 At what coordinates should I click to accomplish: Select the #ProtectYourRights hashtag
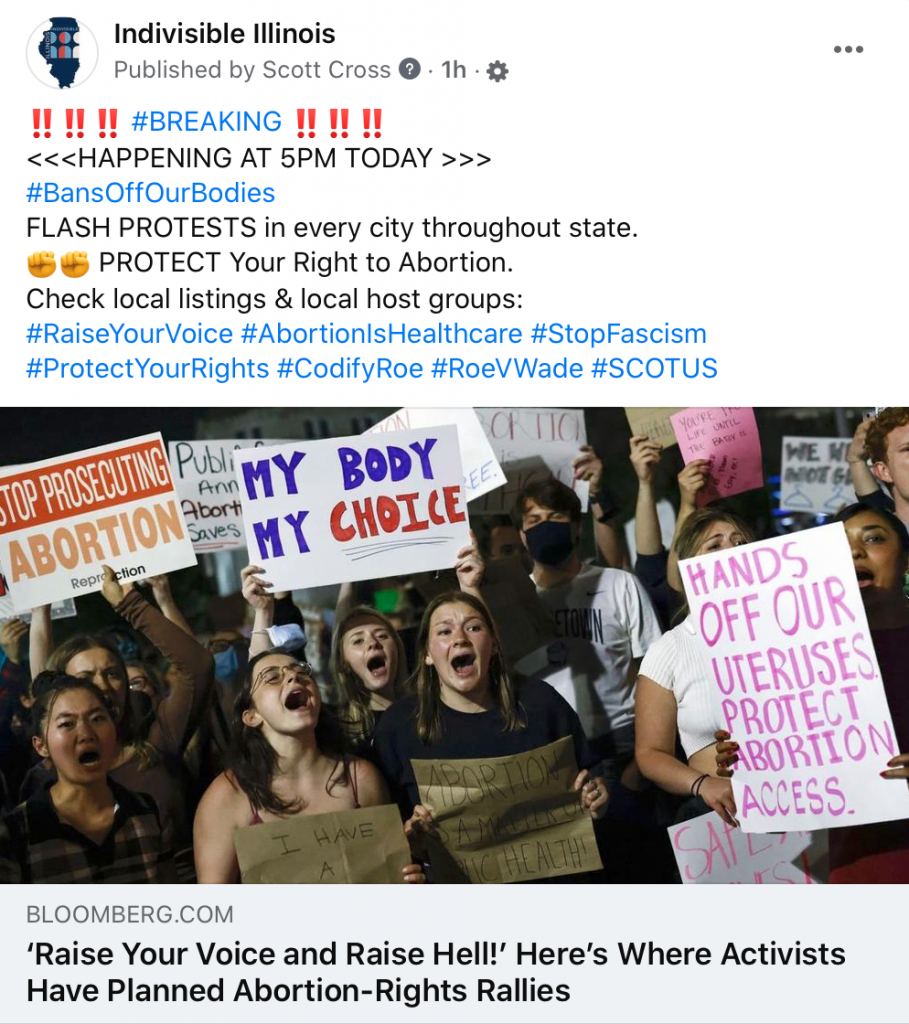click(148, 369)
